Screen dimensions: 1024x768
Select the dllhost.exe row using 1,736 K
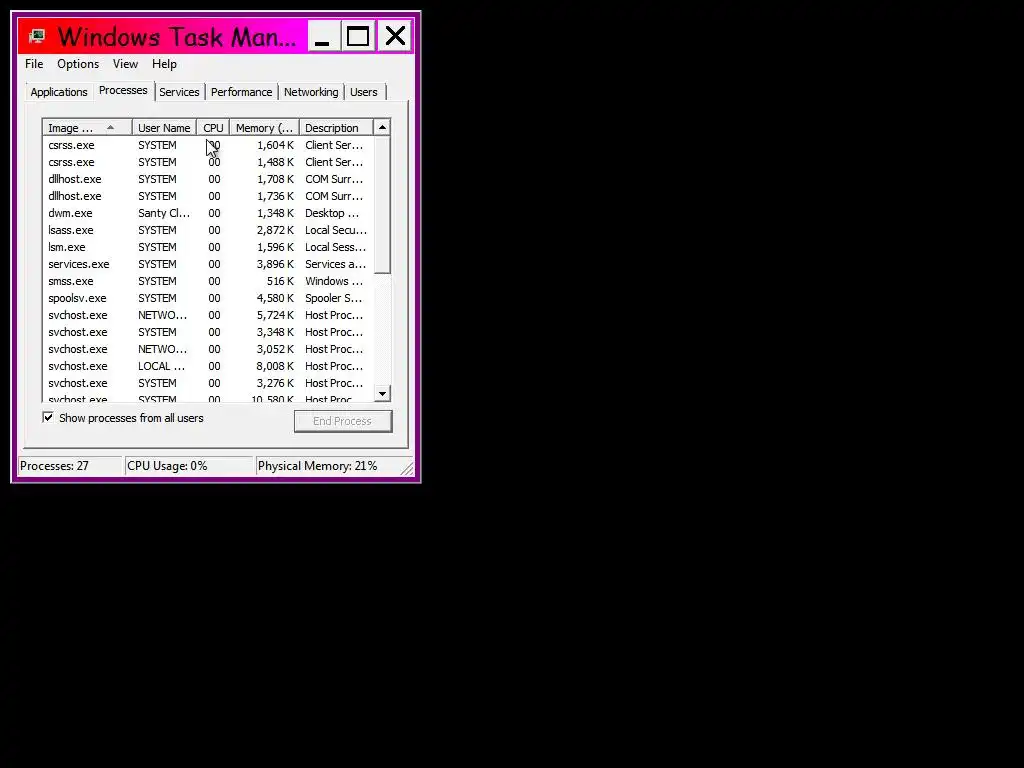point(208,196)
